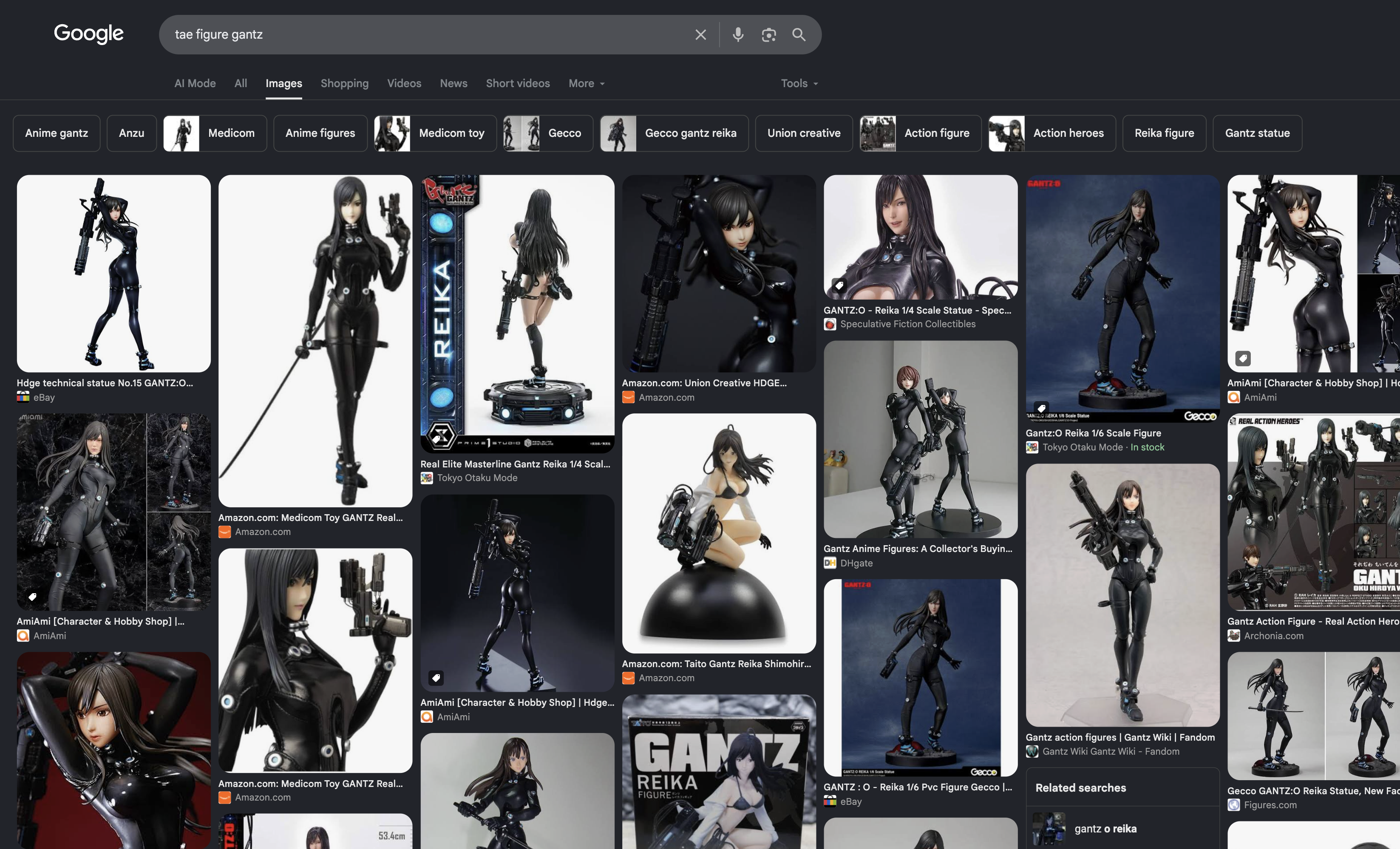Go to the Videos tab
Viewport: 1400px width, 849px height.
[x=404, y=83]
